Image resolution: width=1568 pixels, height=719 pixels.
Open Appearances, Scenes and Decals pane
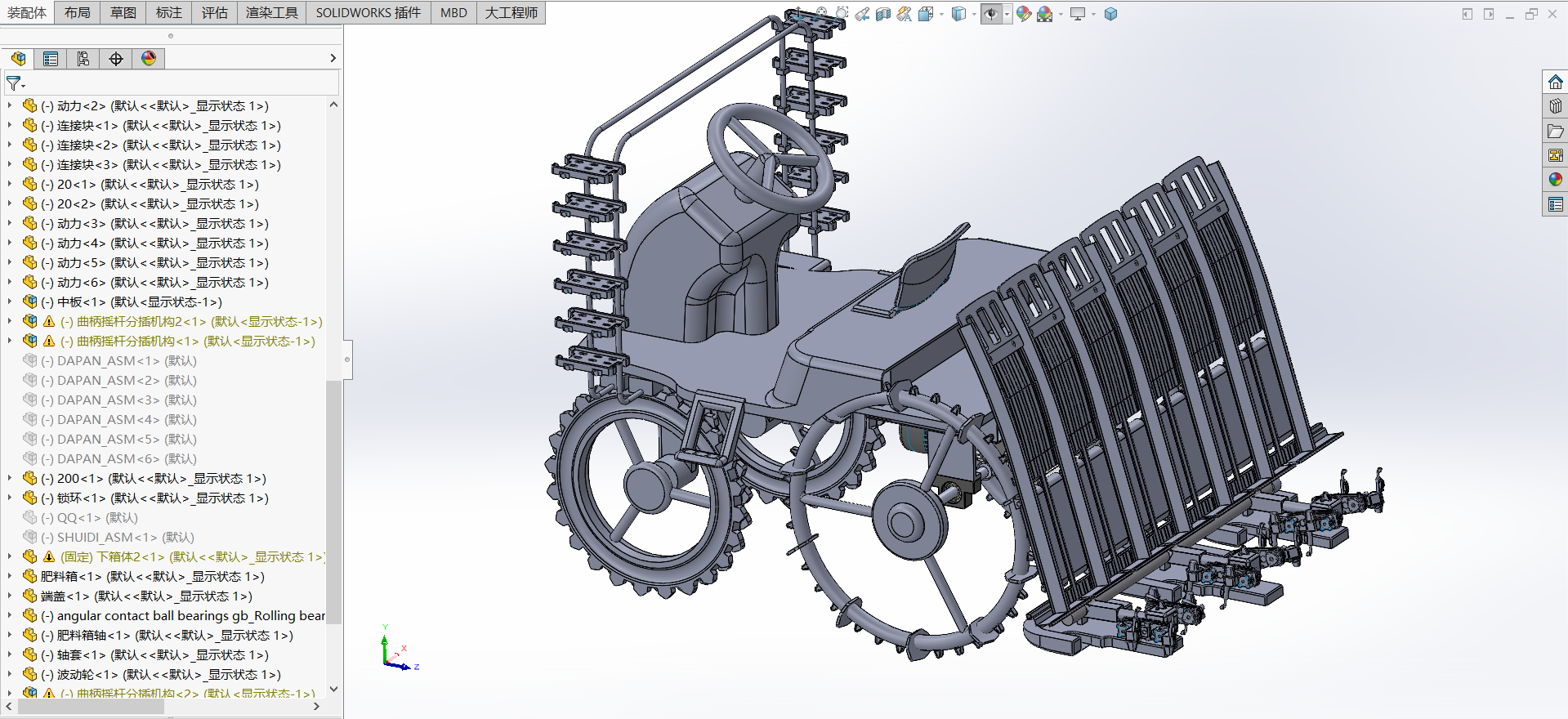1555,180
